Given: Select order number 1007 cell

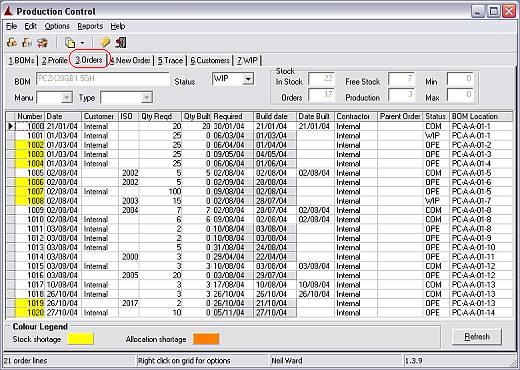Looking at the screenshot, I should [30, 192].
